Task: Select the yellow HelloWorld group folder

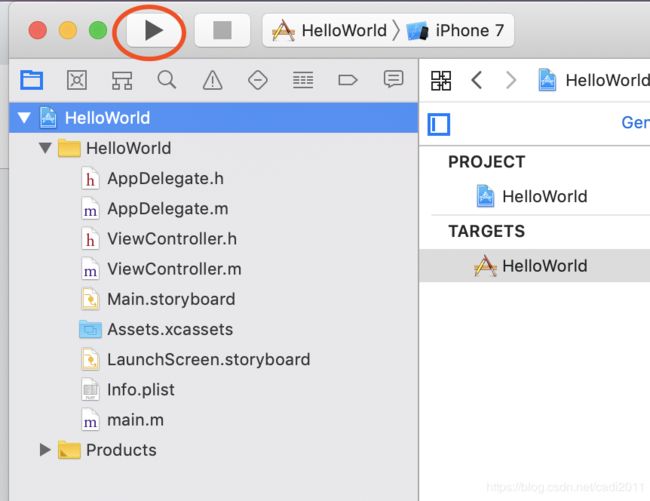Action: coord(115,148)
